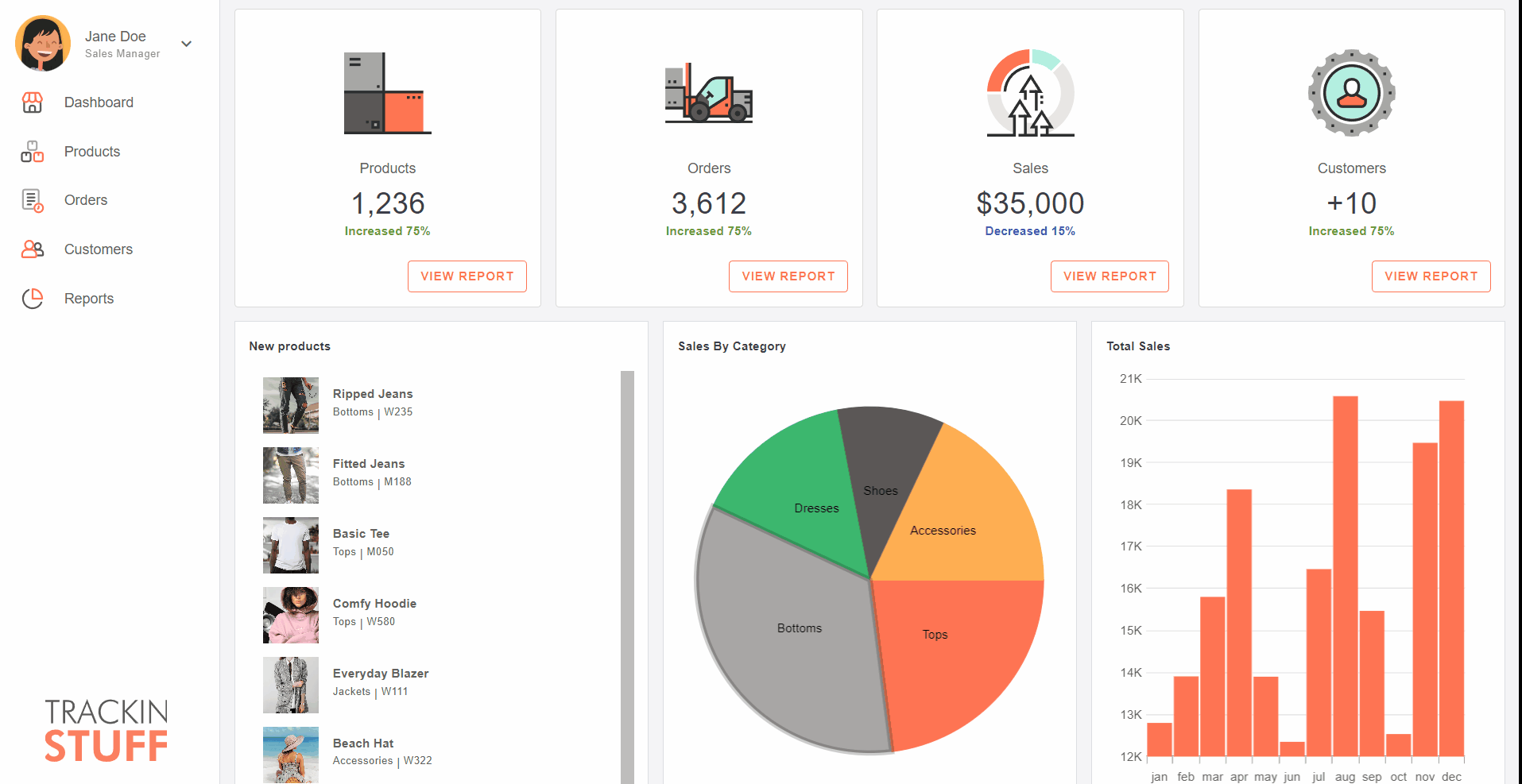Click the Decreased 15% label
Viewport: 1522px width, 784px height.
(1031, 231)
